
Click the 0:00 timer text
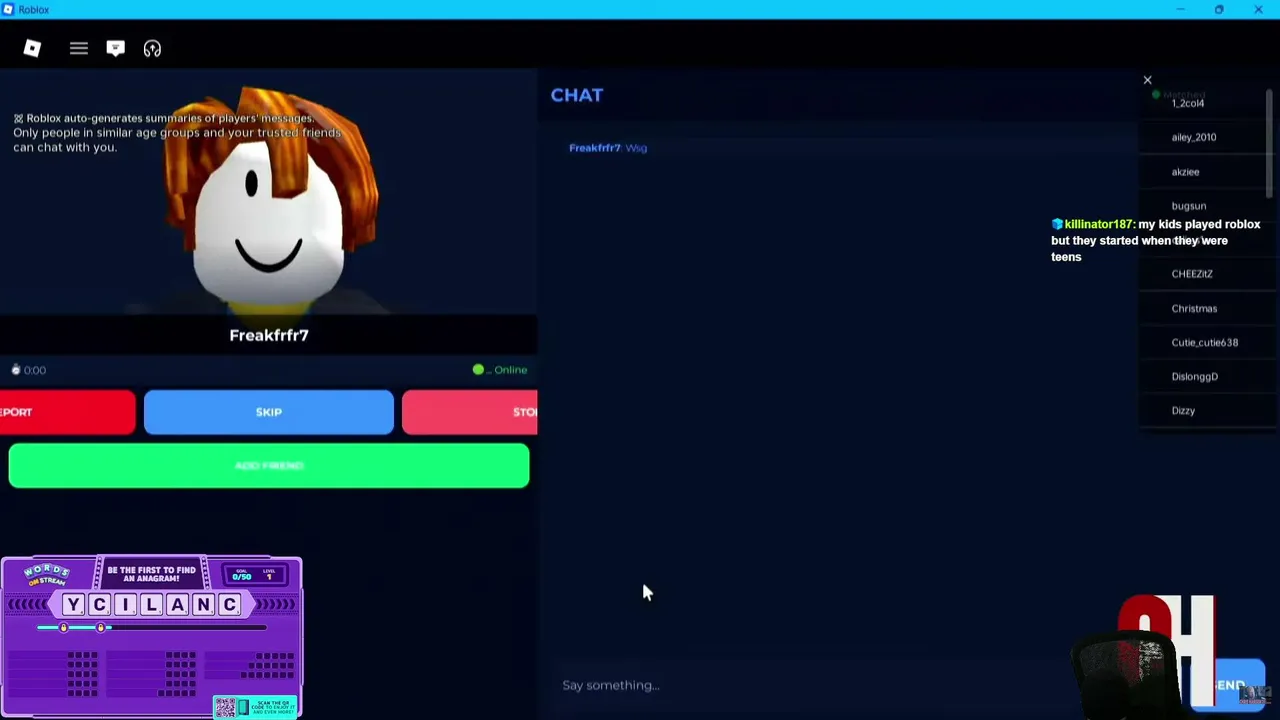point(35,370)
